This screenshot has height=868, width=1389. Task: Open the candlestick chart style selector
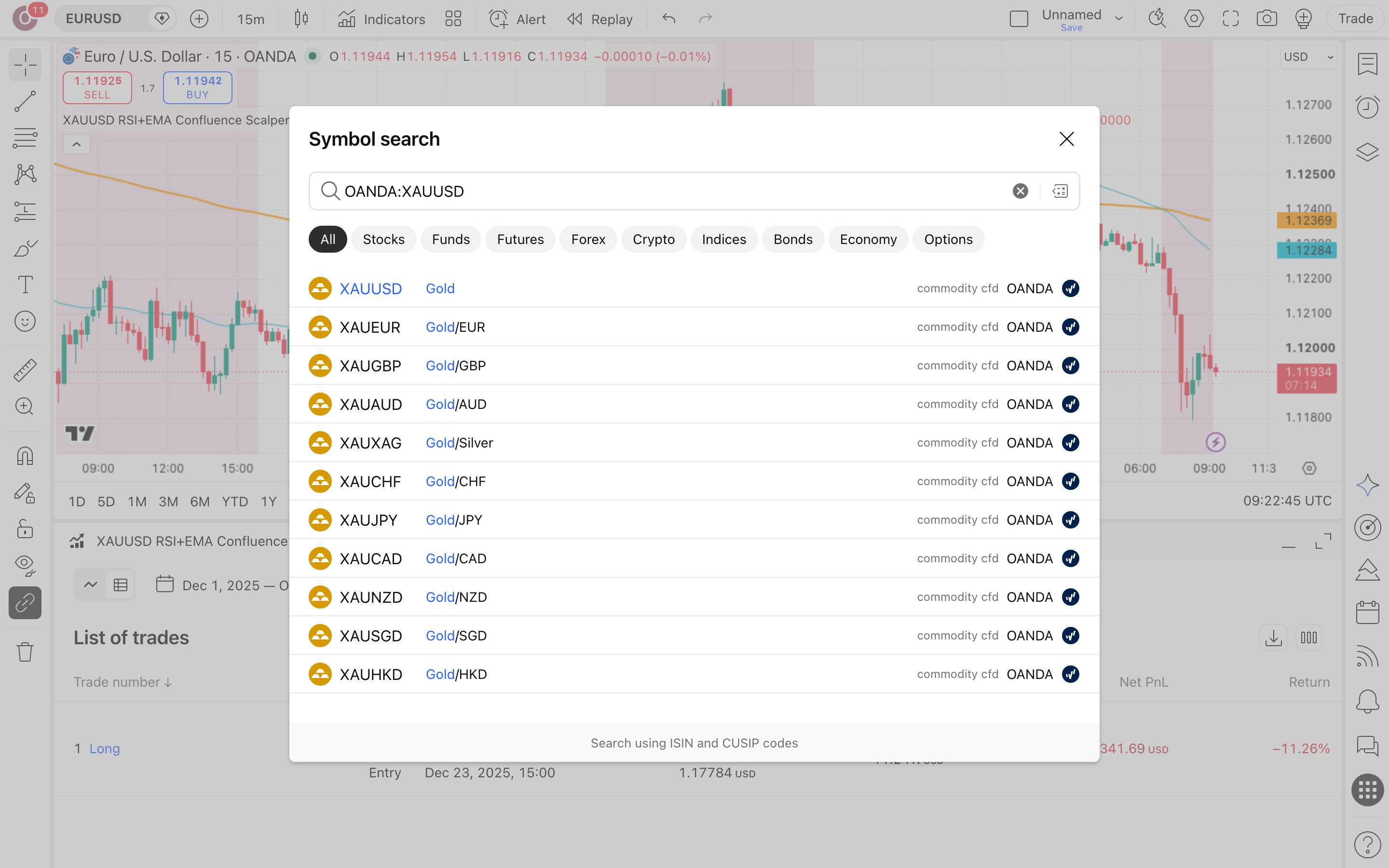click(301, 19)
